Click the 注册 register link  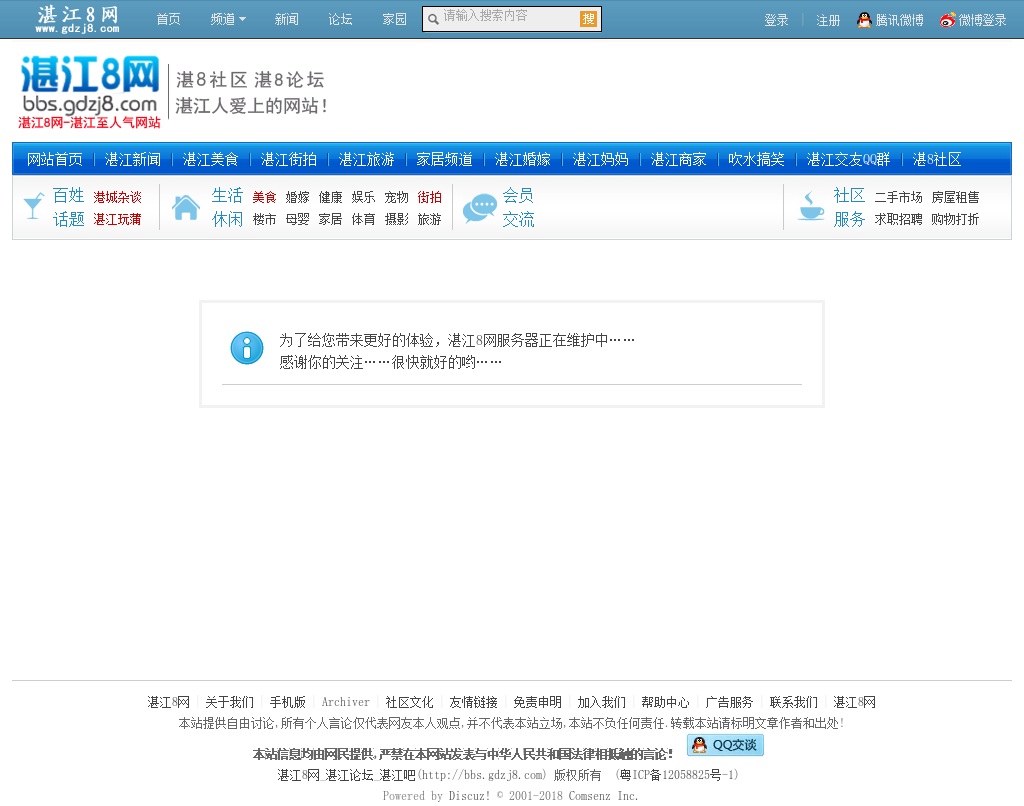[828, 20]
